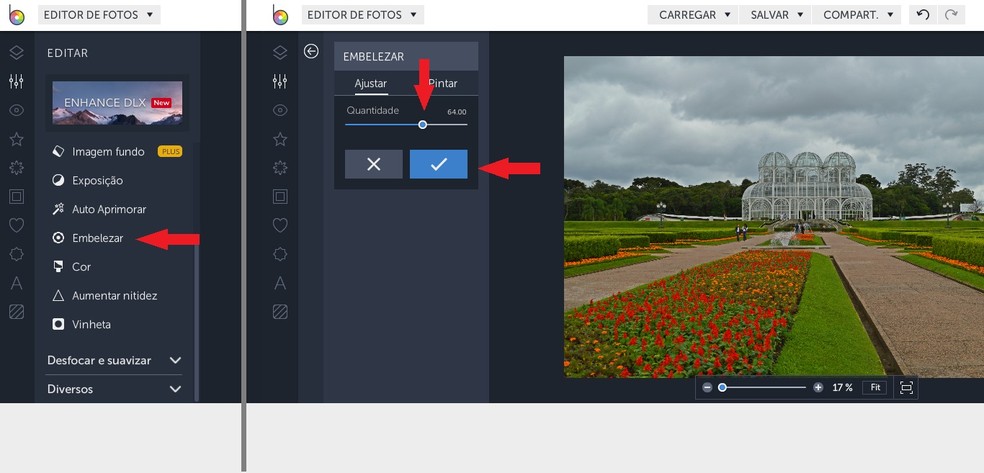Toggle fullscreen view icon
The height and width of the screenshot is (473, 984).
click(906, 388)
